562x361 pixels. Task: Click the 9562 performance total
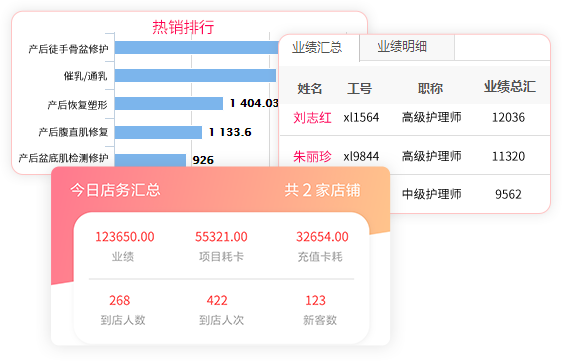click(508, 195)
